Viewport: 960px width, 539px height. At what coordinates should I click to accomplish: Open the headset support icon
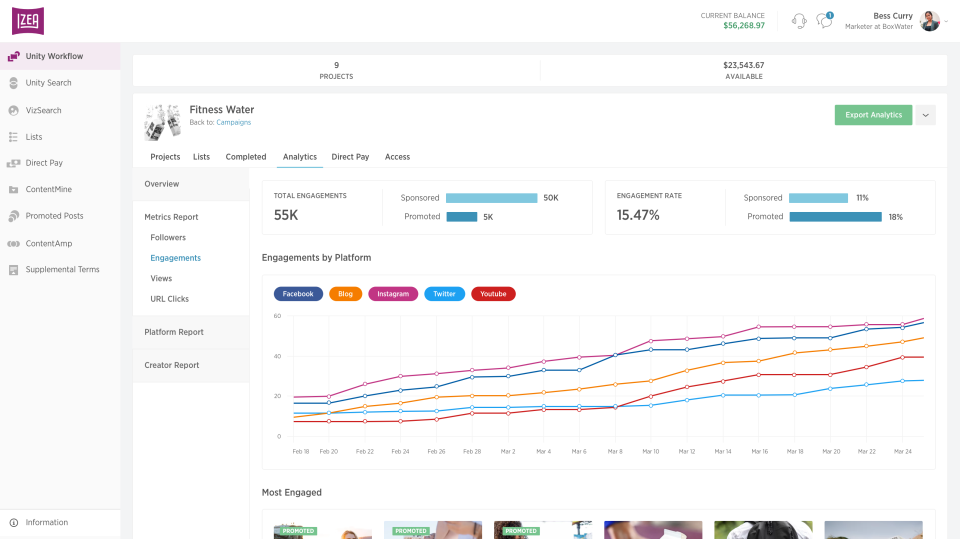[799, 21]
